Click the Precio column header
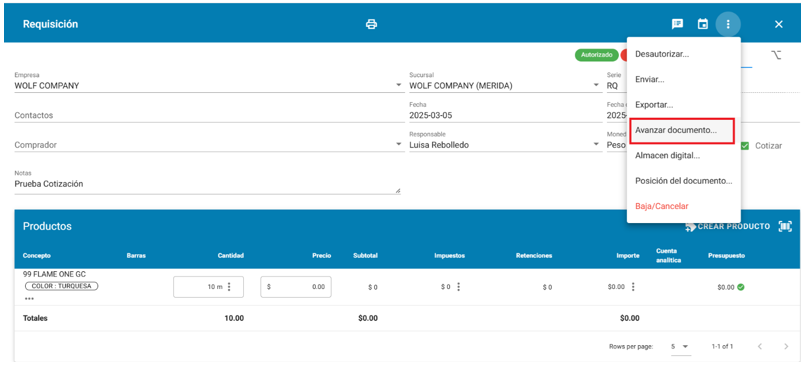This screenshot has height=367, width=801. 322,256
